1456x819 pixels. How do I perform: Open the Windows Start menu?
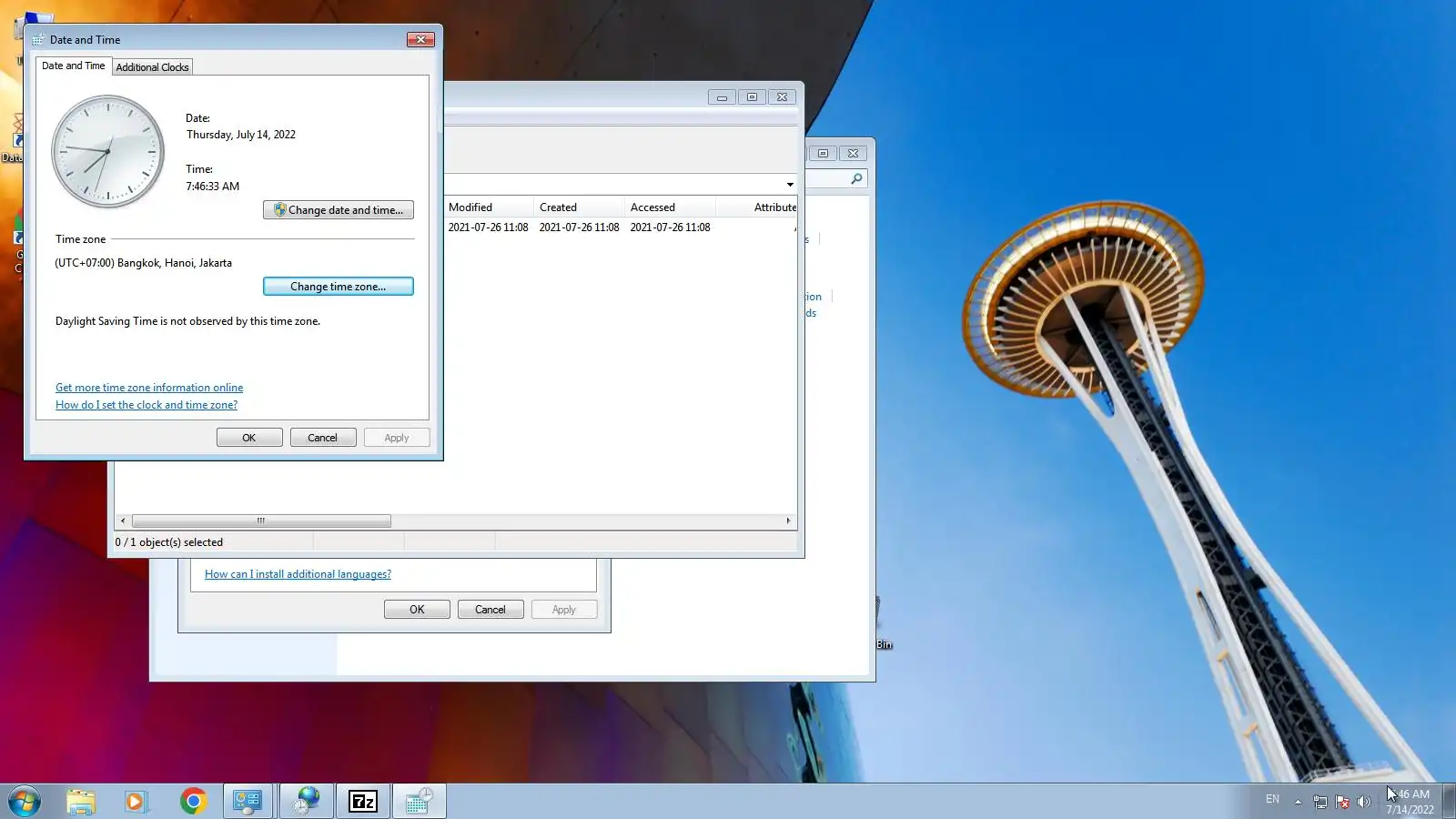pyautogui.click(x=25, y=801)
